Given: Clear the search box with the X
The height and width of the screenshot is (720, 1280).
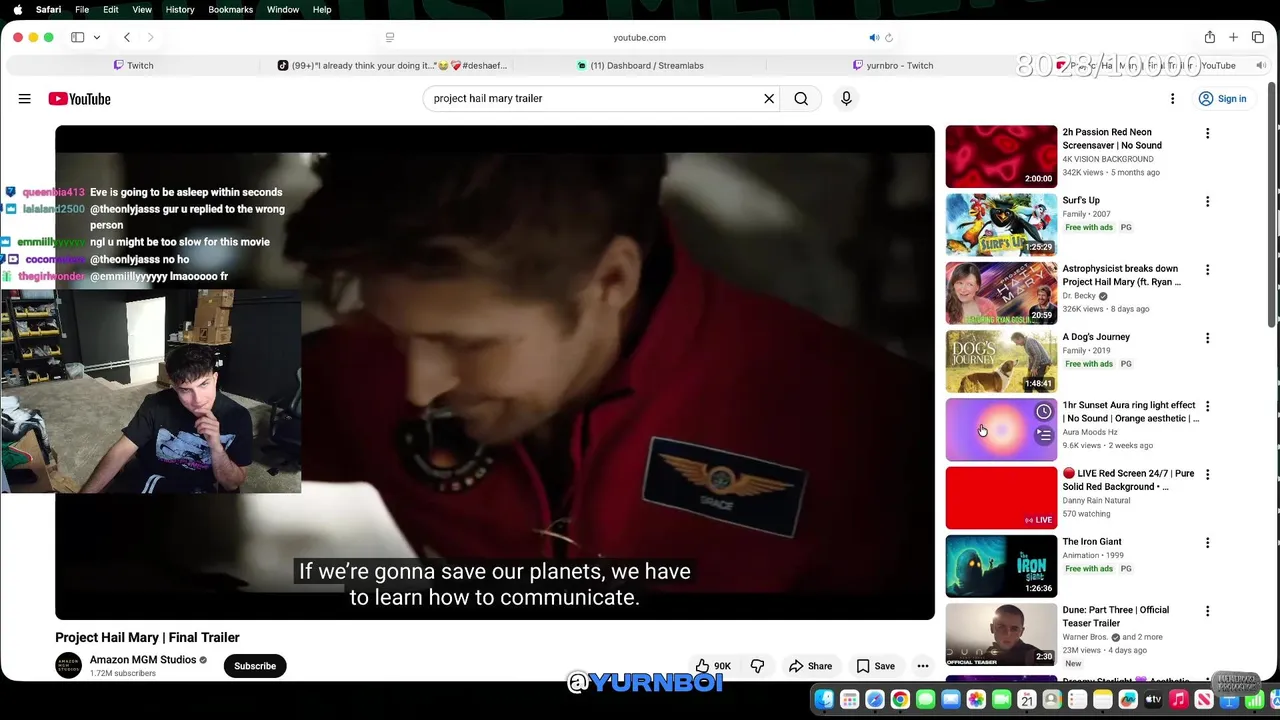Looking at the screenshot, I should (769, 99).
